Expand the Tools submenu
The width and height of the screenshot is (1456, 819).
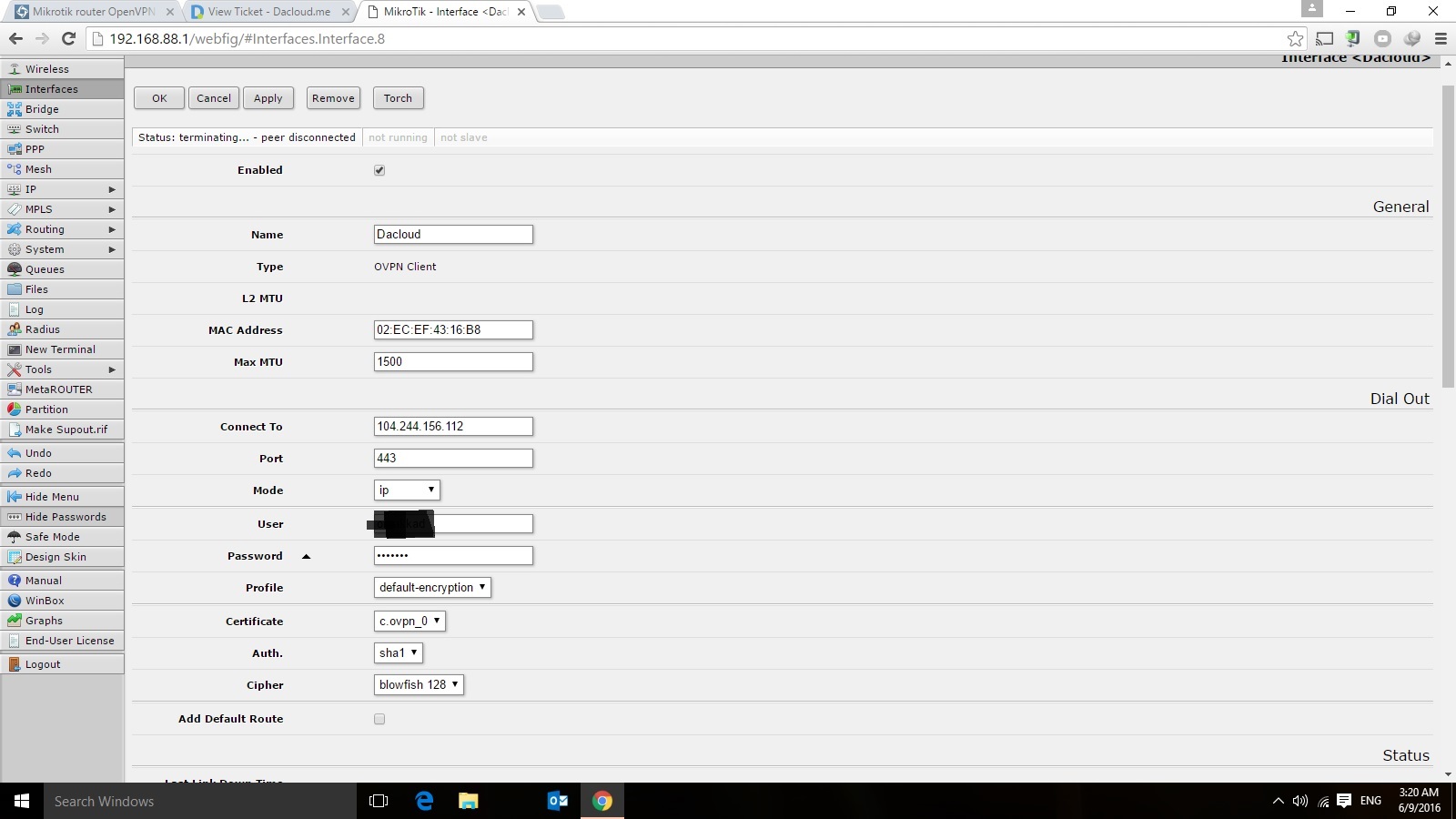pos(112,369)
